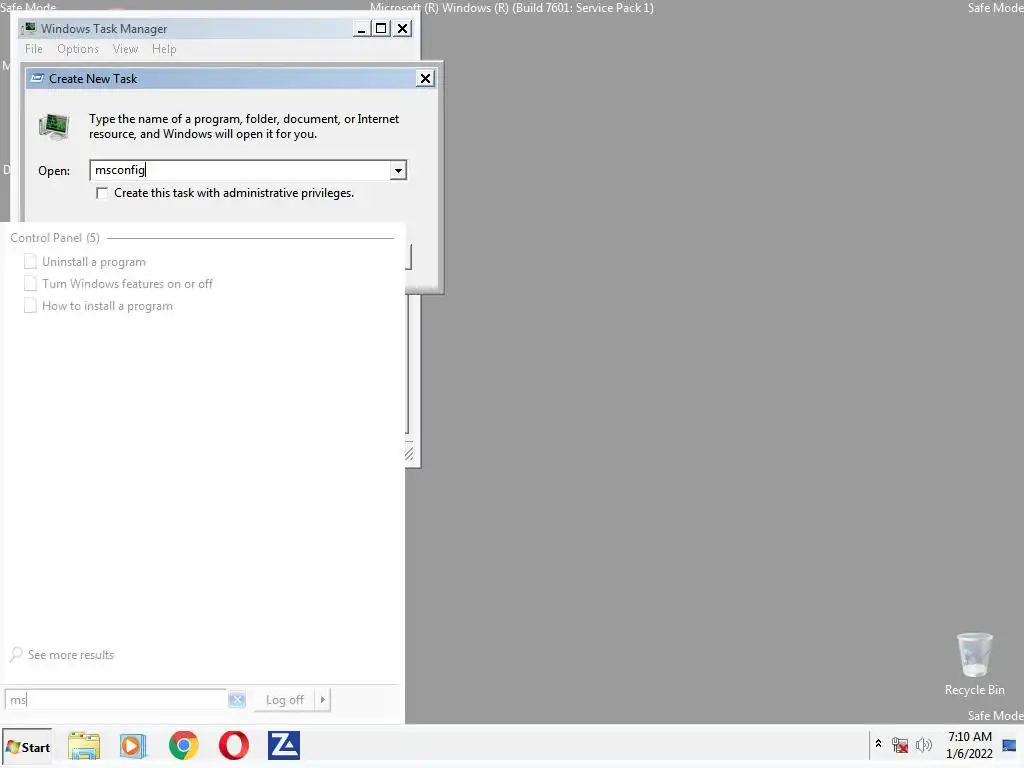Screen dimensions: 1024x768
Task: Open the File menu in Task Manager
Action: click(x=33, y=49)
